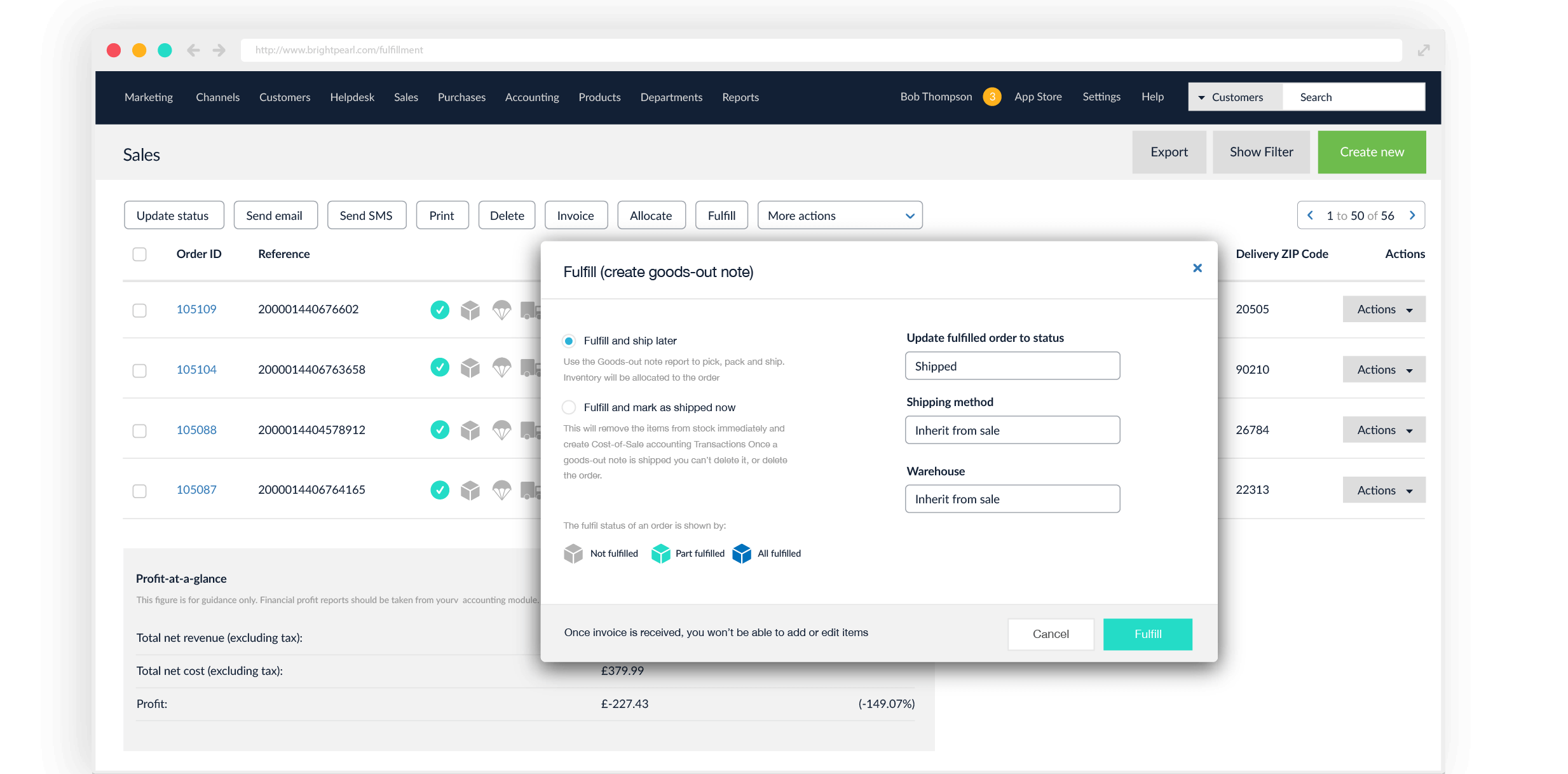The image size is (1568, 774).
Task: Click the green Create new button
Action: pyautogui.click(x=1372, y=153)
